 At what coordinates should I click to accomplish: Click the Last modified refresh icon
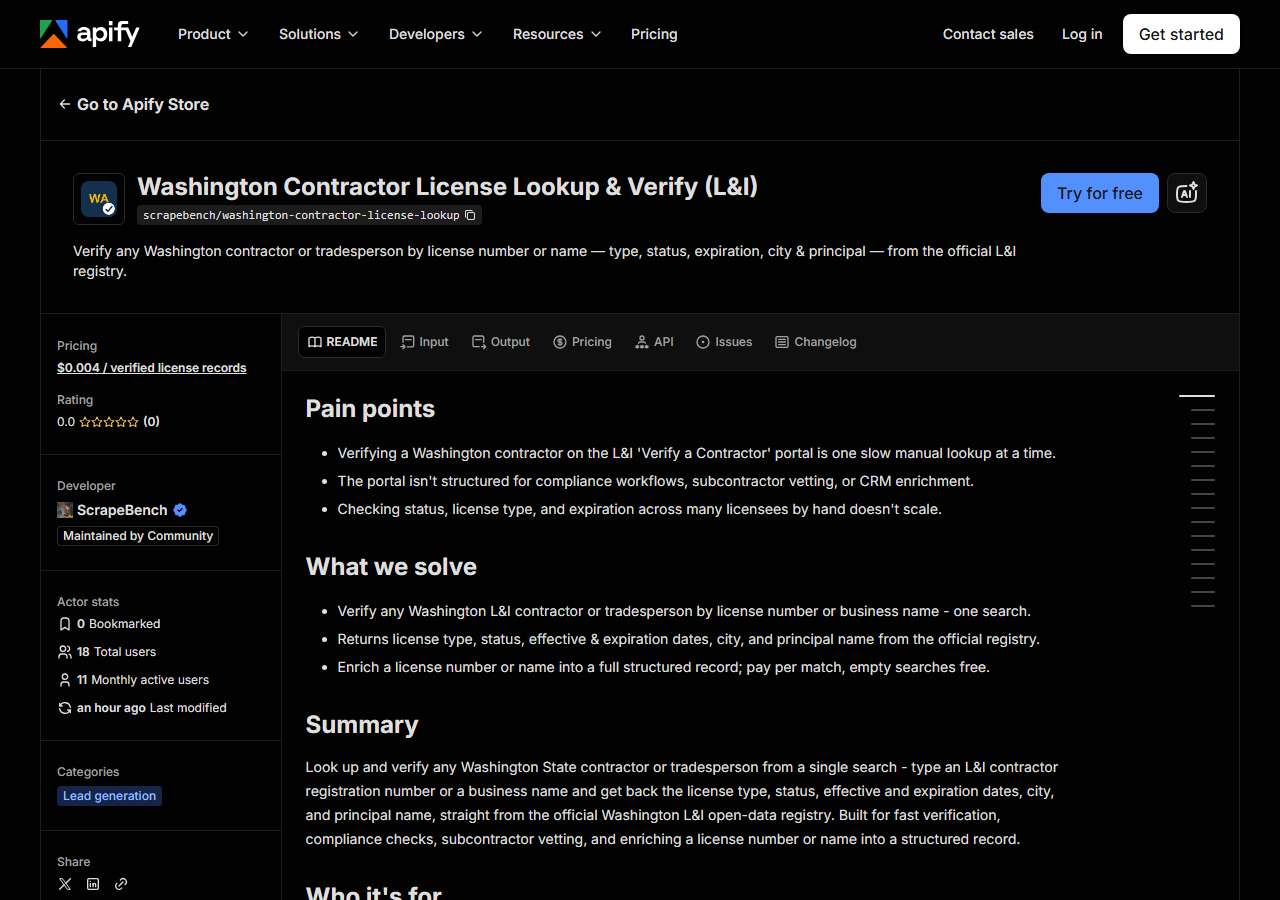pos(65,708)
